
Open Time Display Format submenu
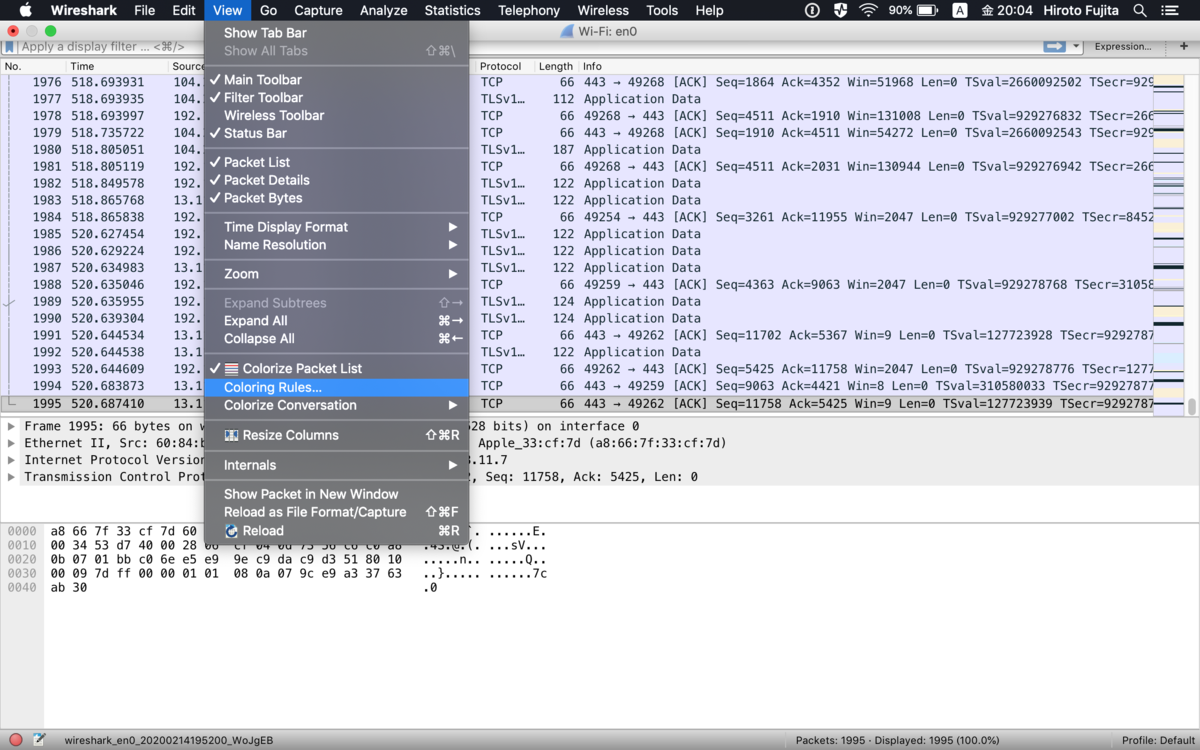pyautogui.click(x=337, y=227)
